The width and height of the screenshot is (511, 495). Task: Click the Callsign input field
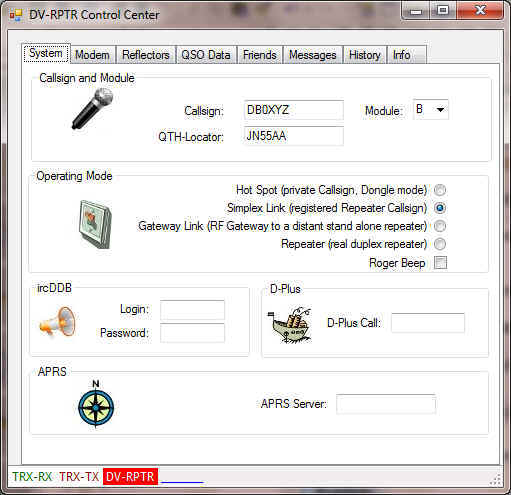294,110
